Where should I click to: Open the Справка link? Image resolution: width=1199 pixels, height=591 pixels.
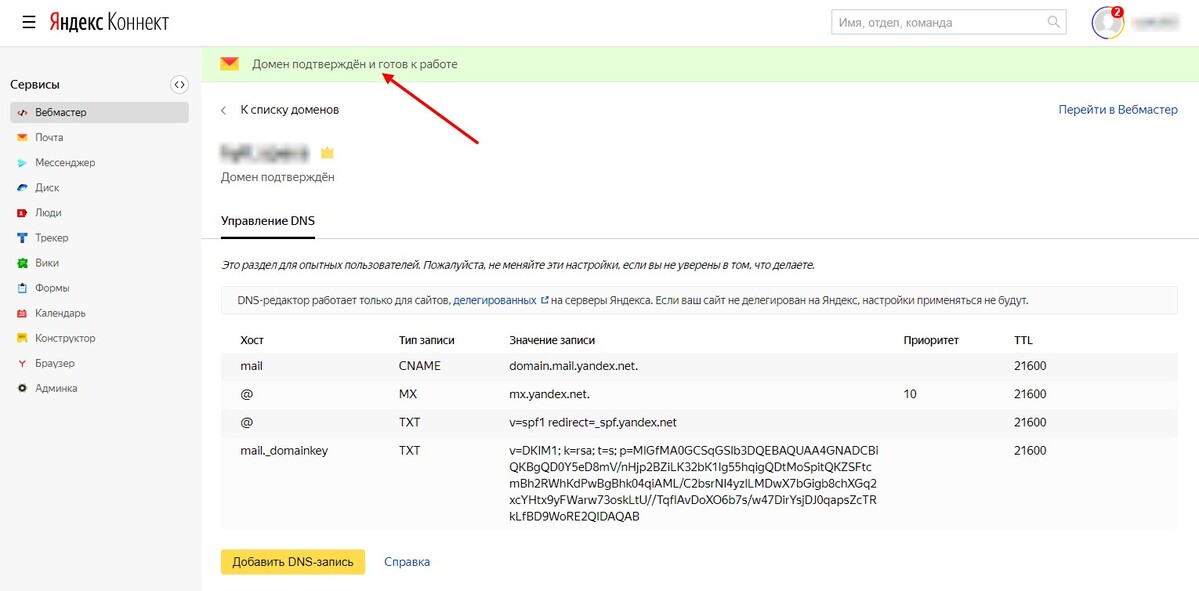tap(407, 562)
